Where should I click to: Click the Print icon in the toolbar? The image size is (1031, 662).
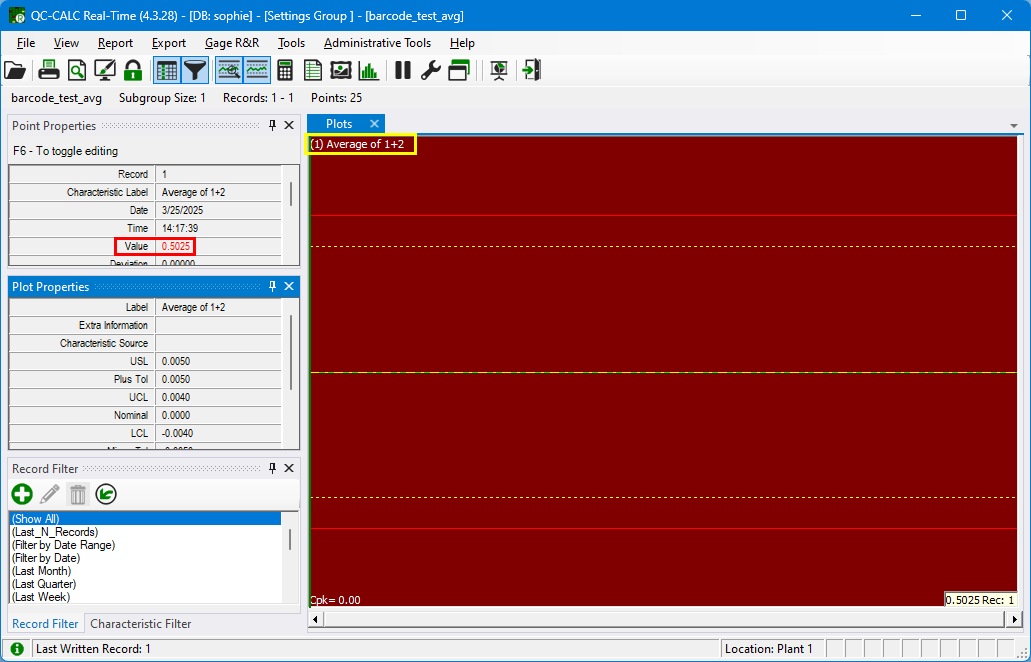tap(49, 70)
